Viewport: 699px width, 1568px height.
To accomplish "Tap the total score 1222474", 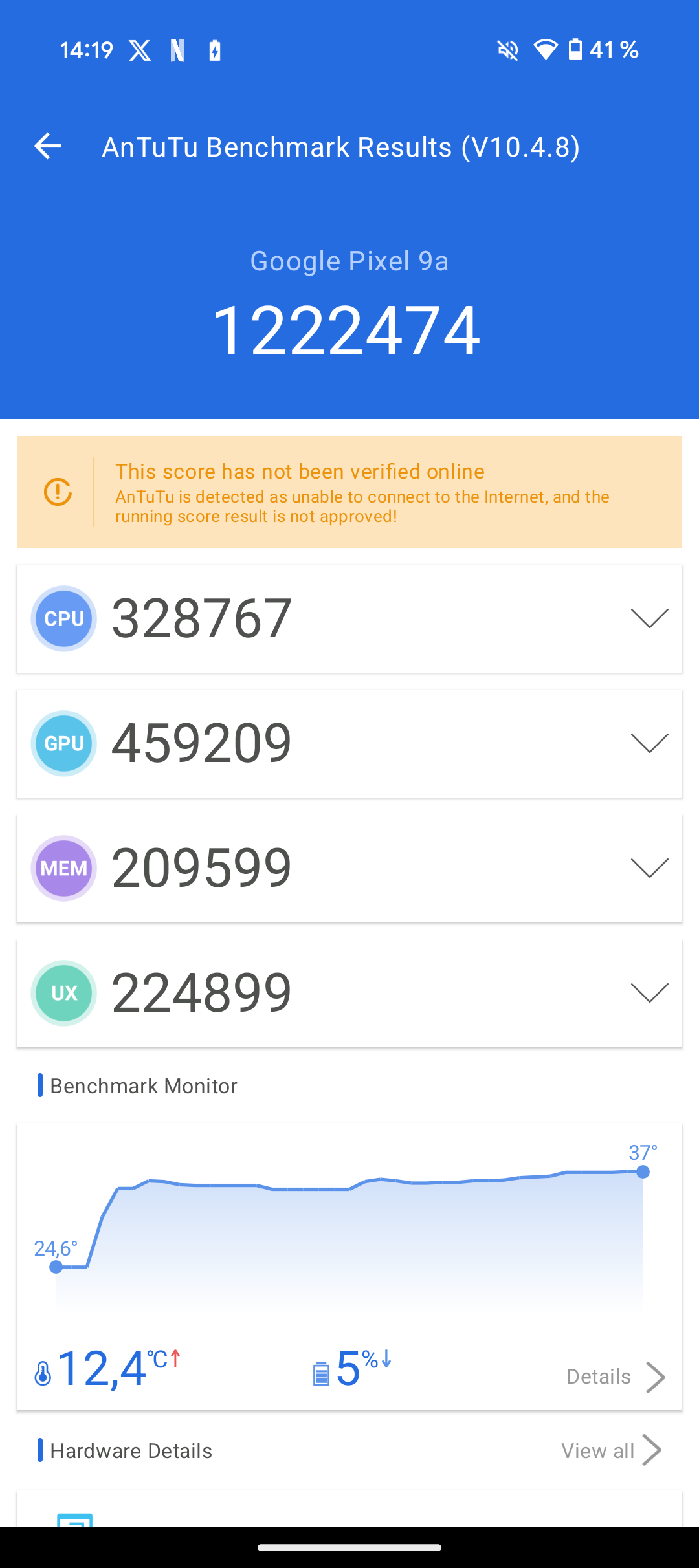I will tap(347, 331).
